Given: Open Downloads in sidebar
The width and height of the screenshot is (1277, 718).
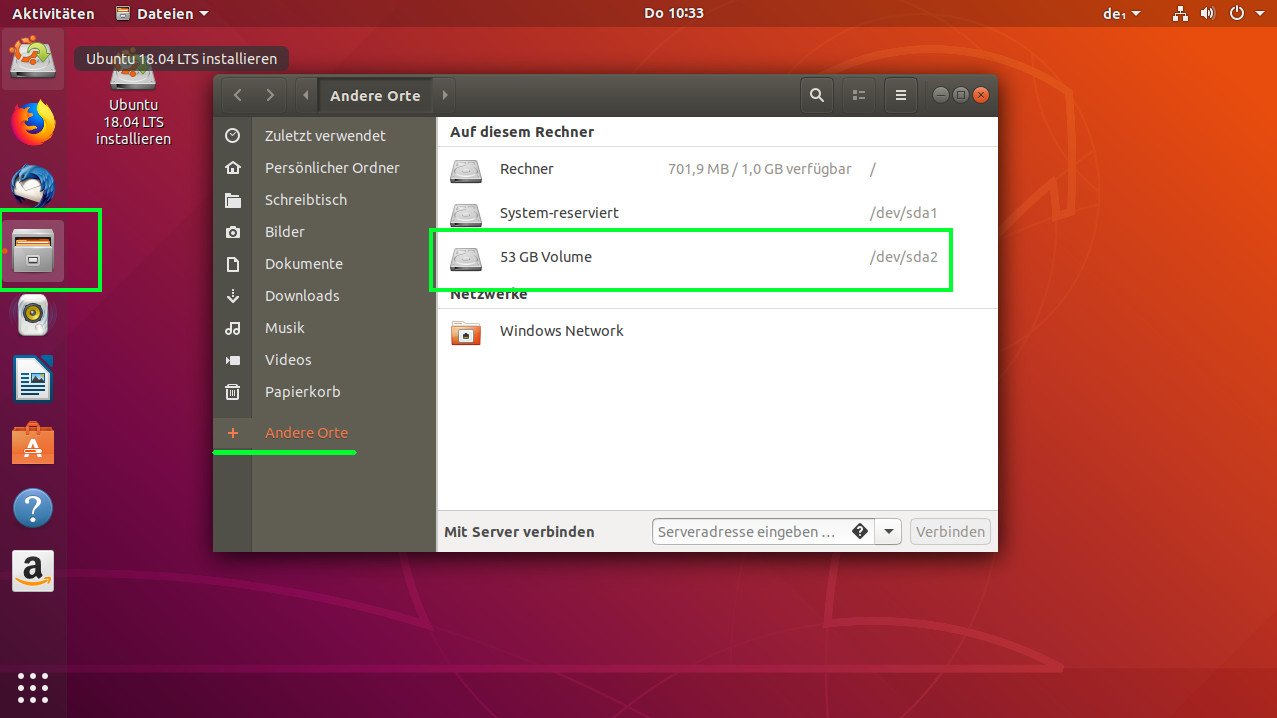Looking at the screenshot, I should tap(325, 295).
